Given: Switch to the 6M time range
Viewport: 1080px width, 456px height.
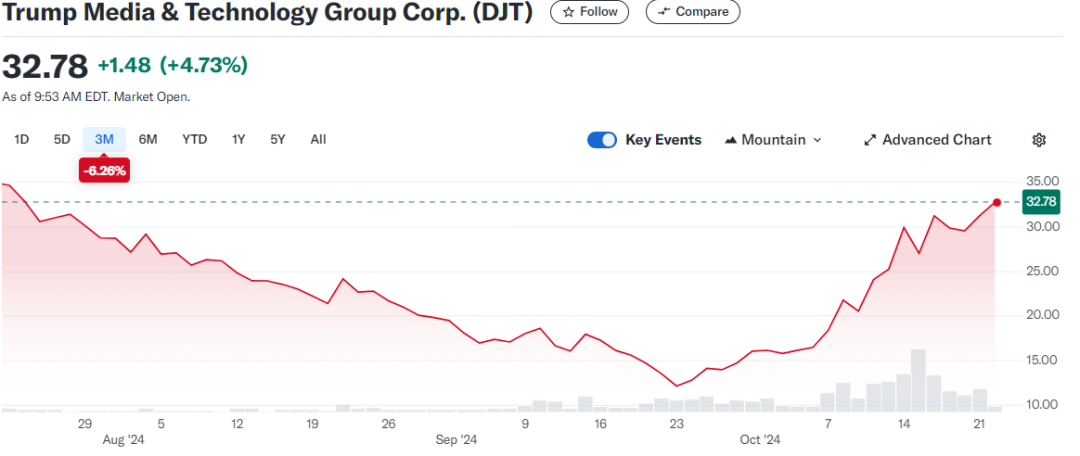Looking at the screenshot, I should 148,139.
